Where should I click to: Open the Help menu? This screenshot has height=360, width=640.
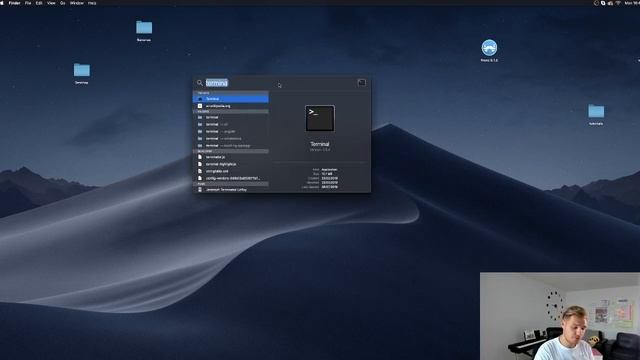pyautogui.click(x=92, y=3)
